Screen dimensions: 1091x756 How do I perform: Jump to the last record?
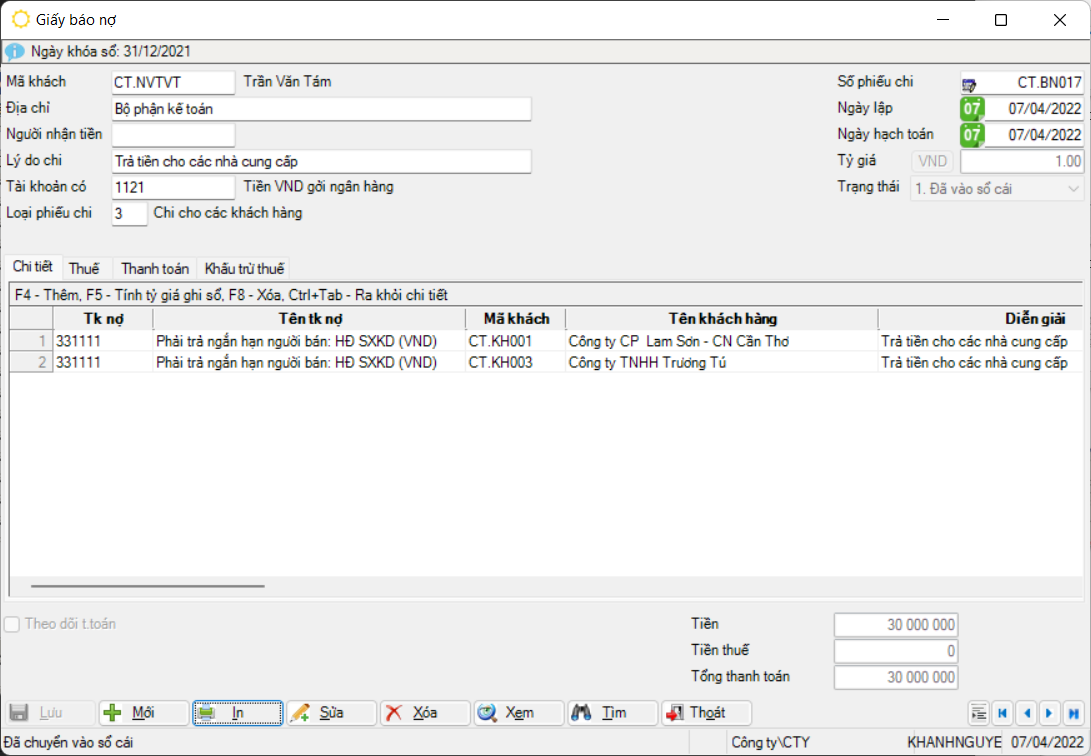click(x=1073, y=713)
